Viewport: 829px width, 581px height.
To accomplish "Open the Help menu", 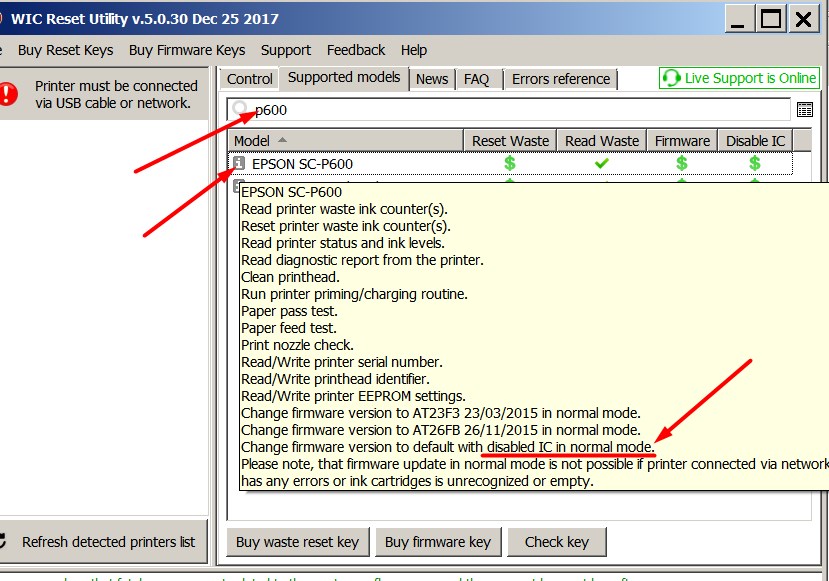I will (413, 50).
